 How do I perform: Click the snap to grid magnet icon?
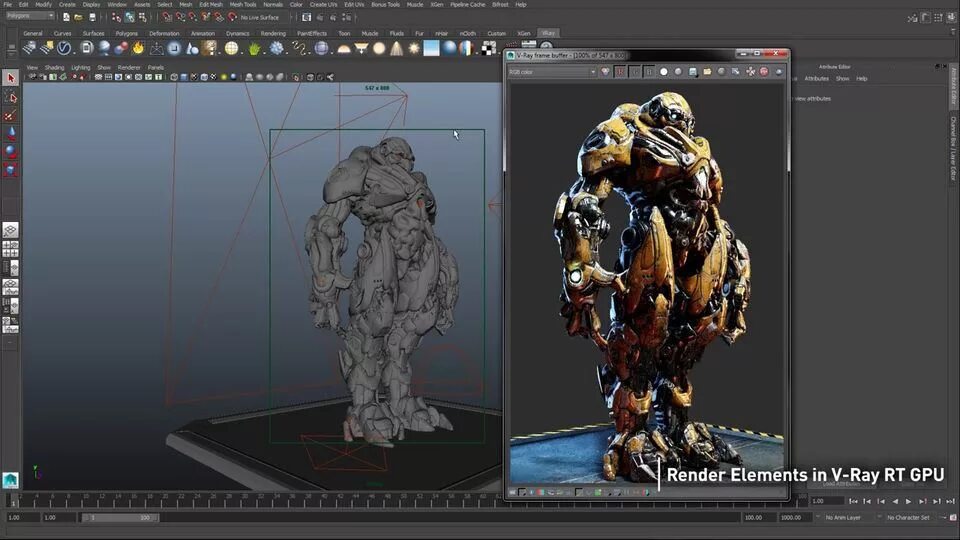point(167,17)
